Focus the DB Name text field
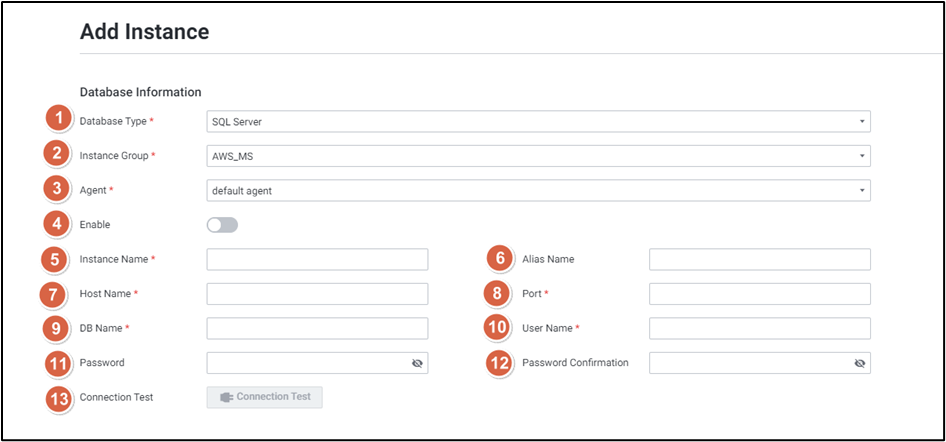This screenshot has height=442, width=946. coord(317,329)
